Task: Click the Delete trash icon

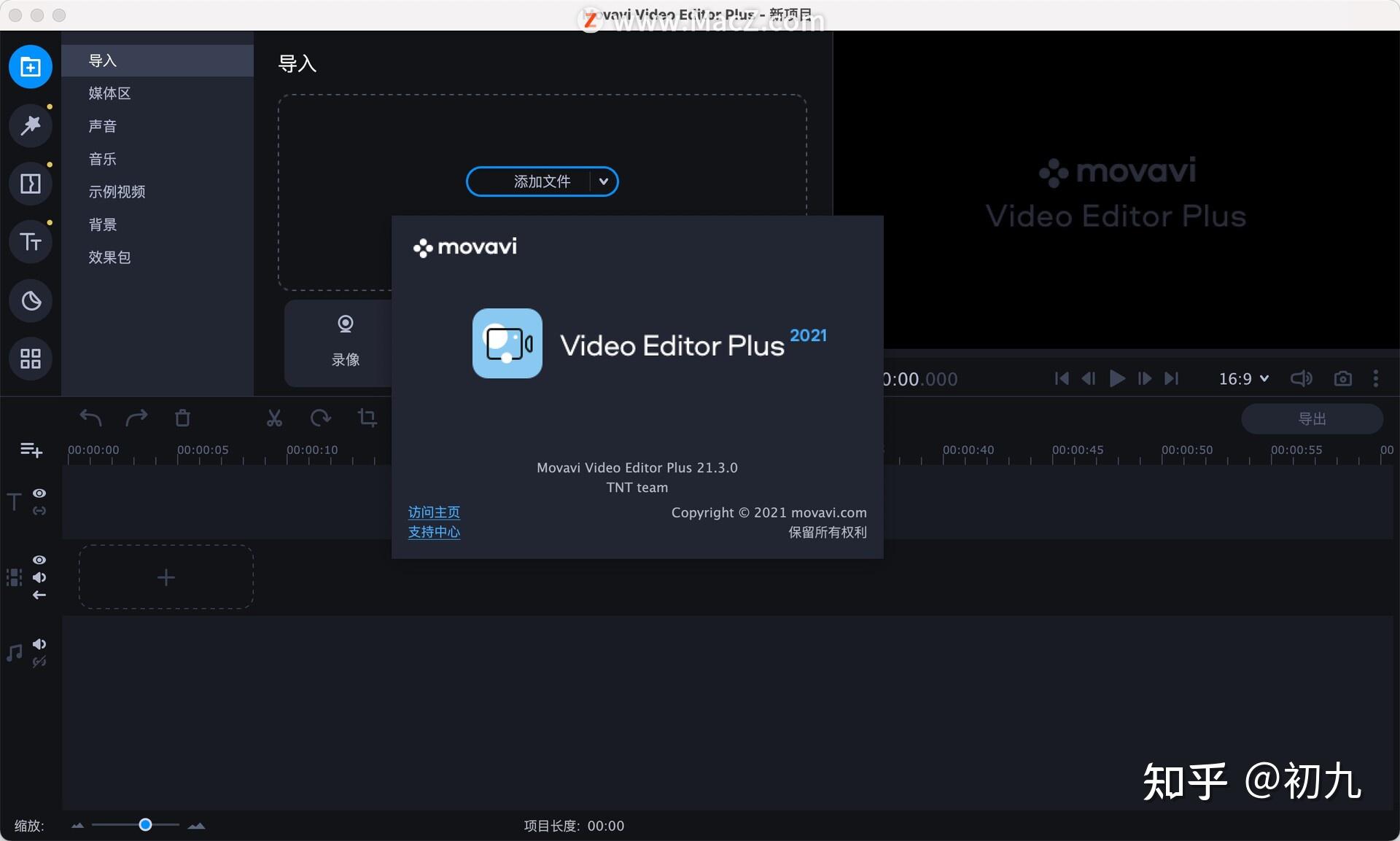Action: click(182, 418)
